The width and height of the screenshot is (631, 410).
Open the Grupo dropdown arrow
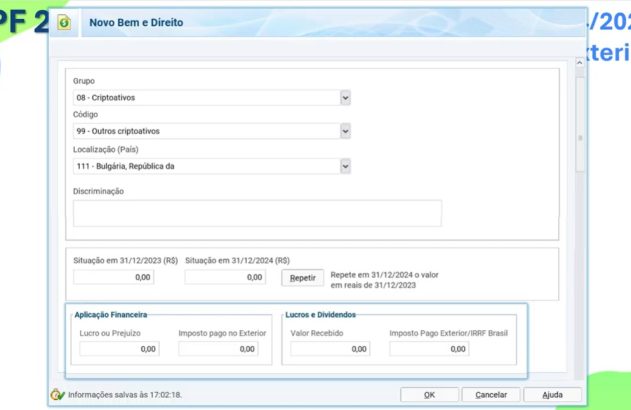pos(345,97)
